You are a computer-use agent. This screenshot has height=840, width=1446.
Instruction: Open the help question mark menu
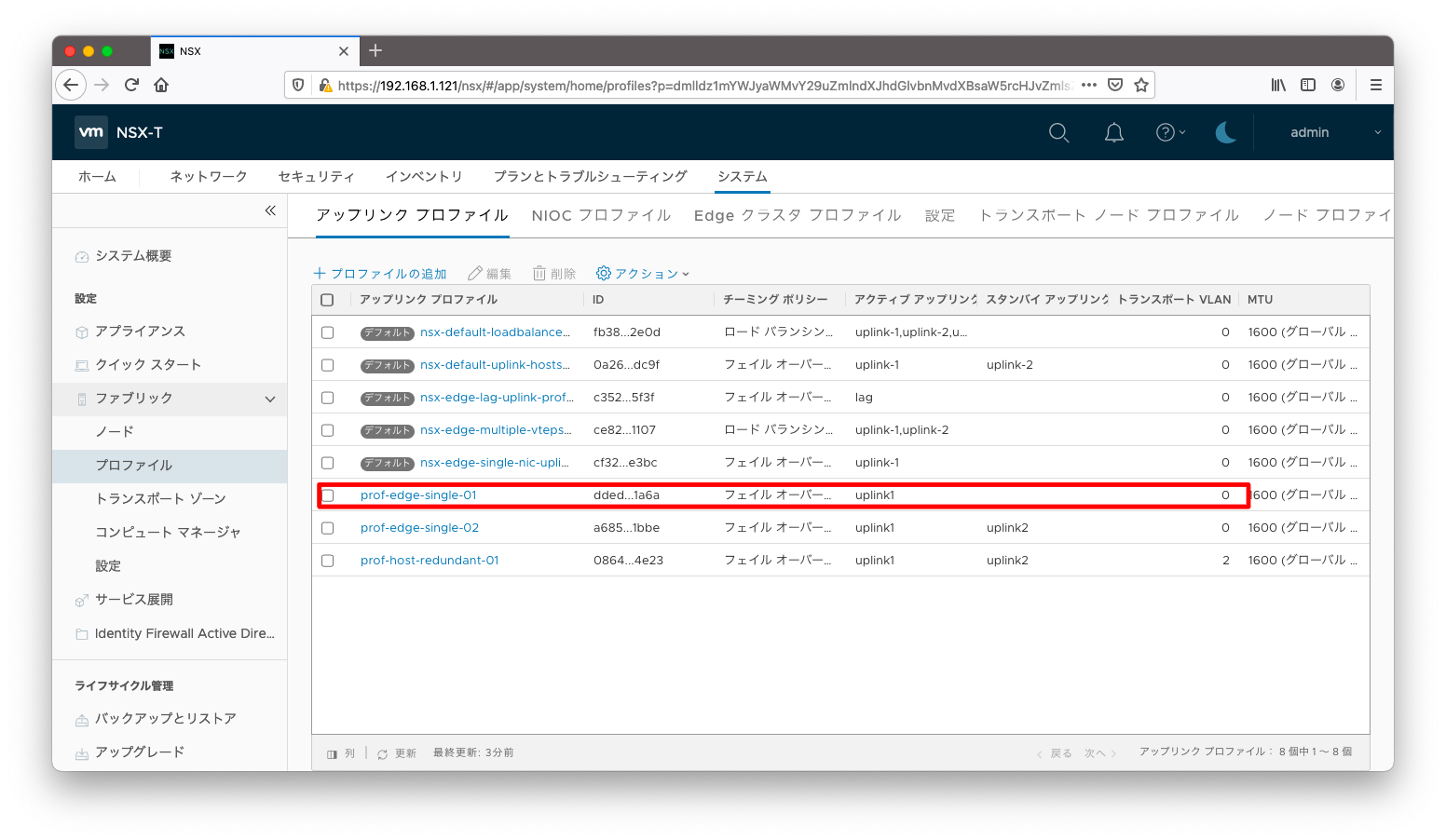pos(1170,132)
